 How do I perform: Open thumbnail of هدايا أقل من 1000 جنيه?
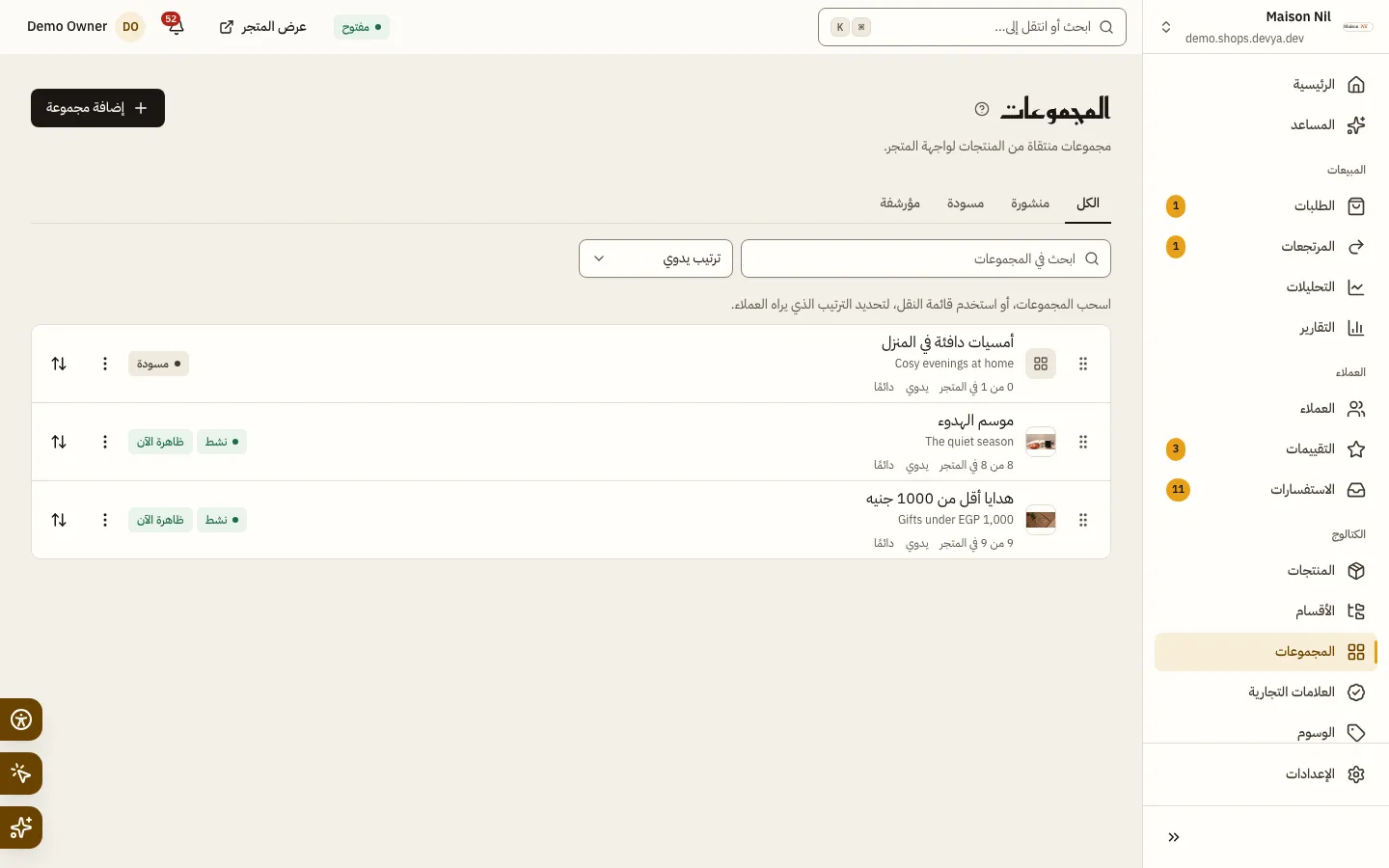(1041, 520)
